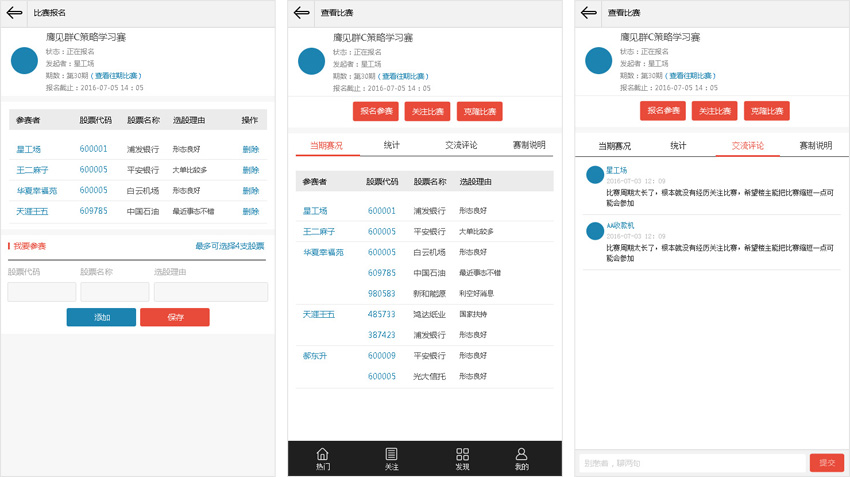Click 查看往期比赛 link on 比赛报名 screen
Viewport: 850px width, 477px height.
coord(118,76)
